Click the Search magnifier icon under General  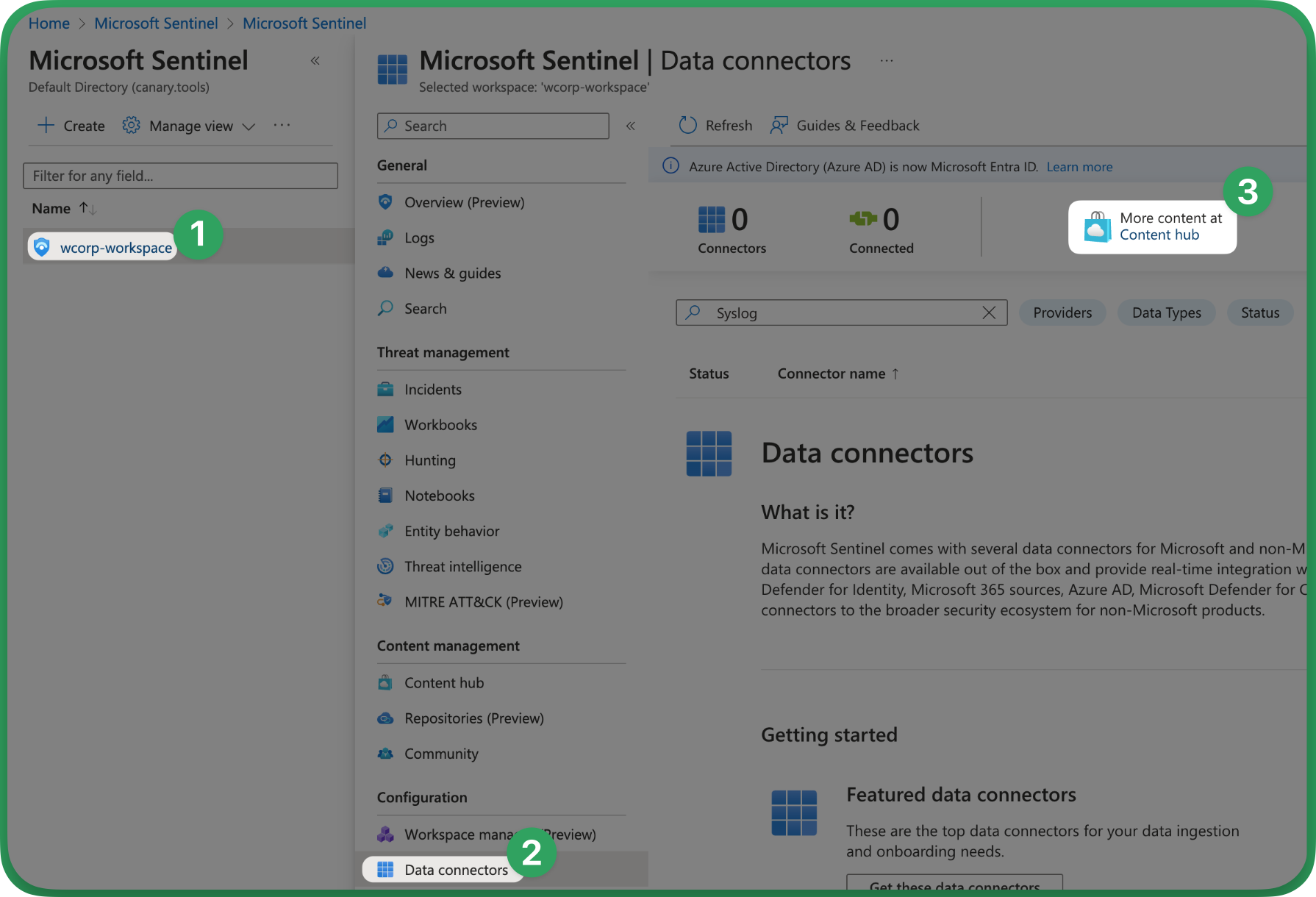click(x=385, y=308)
